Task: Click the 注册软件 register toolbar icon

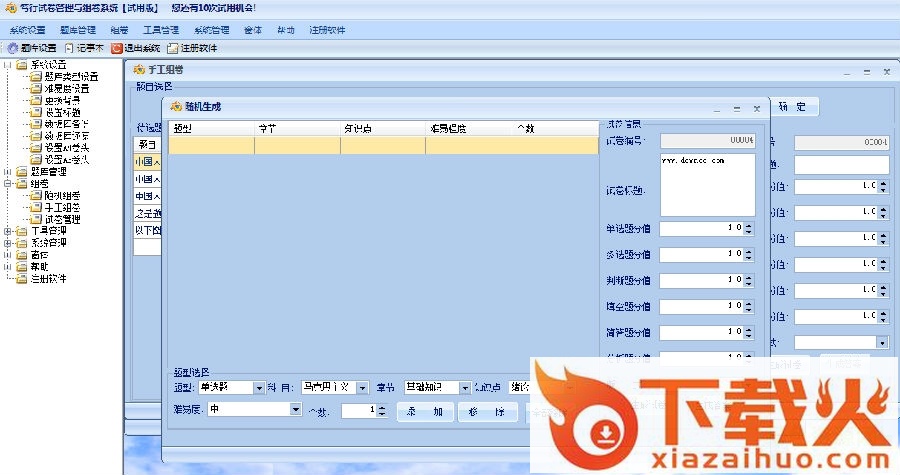Action: 192,48
